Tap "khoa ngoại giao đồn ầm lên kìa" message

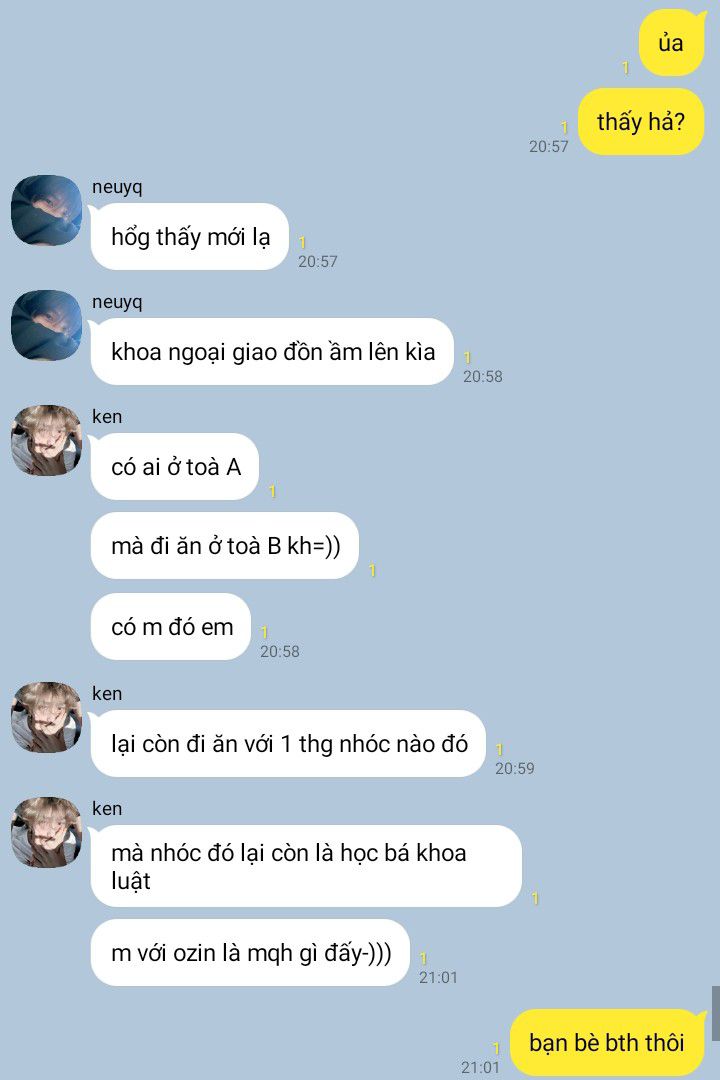pos(272,351)
